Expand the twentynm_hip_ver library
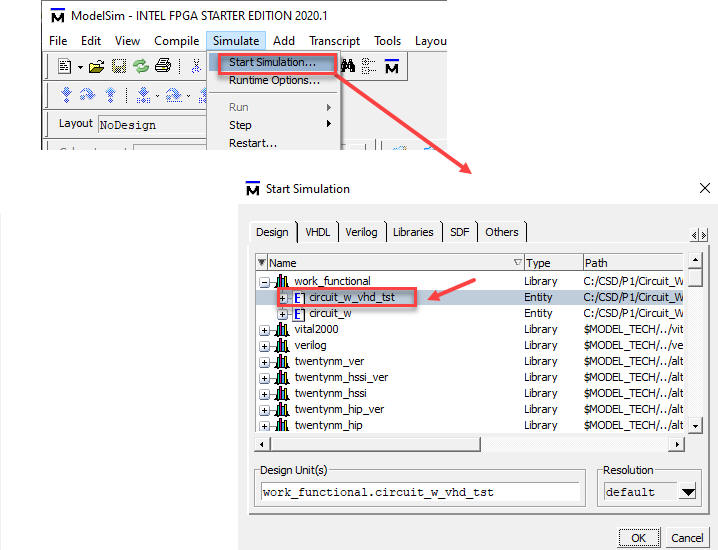This screenshot has width=718, height=550. click(264, 410)
